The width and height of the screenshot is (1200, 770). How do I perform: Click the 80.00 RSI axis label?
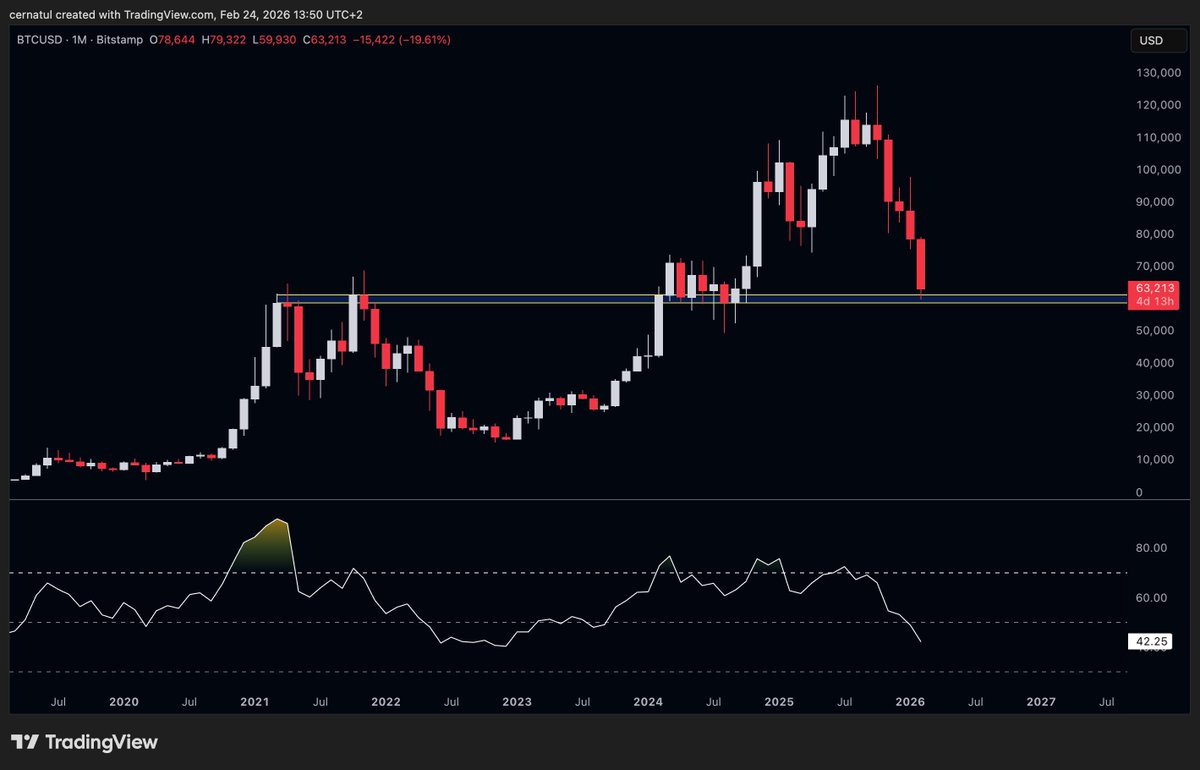pos(1152,548)
